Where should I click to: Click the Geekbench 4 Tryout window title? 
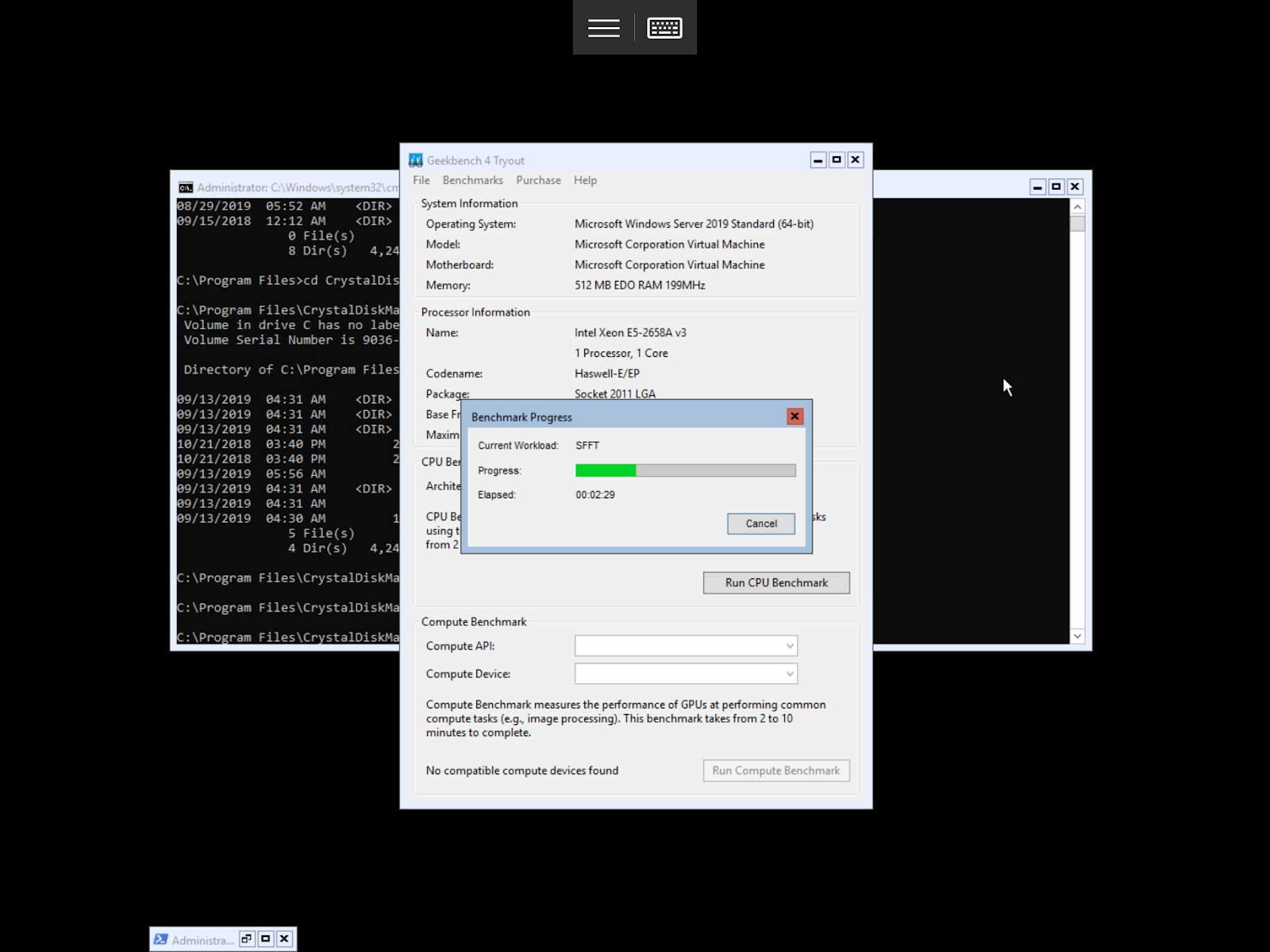[475, 161]
